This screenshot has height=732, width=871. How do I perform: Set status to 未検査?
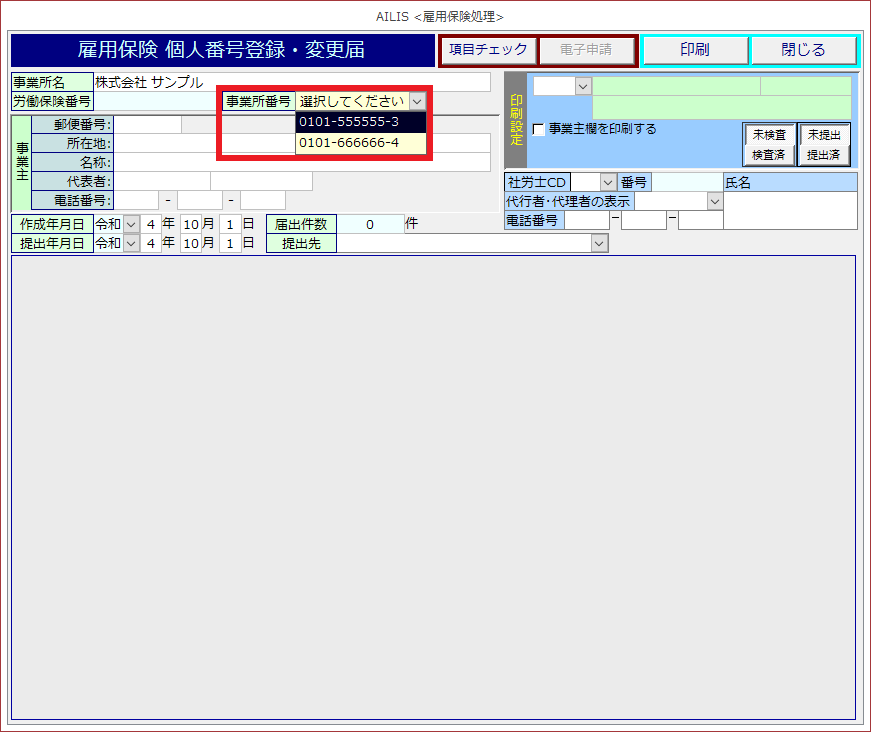point(768,135)
